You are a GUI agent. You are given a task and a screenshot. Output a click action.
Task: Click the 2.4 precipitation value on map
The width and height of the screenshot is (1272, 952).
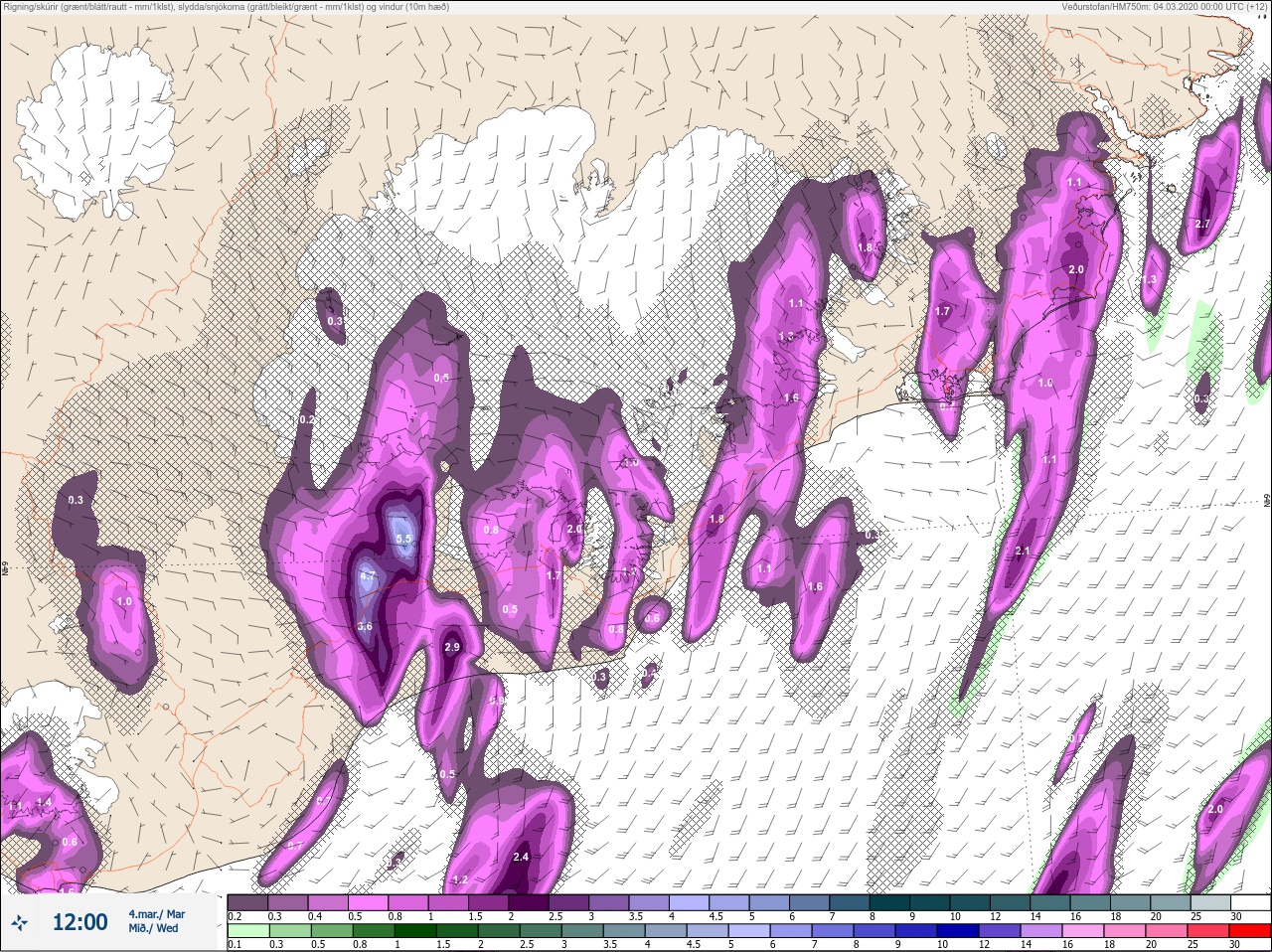(x=521, y=857)
